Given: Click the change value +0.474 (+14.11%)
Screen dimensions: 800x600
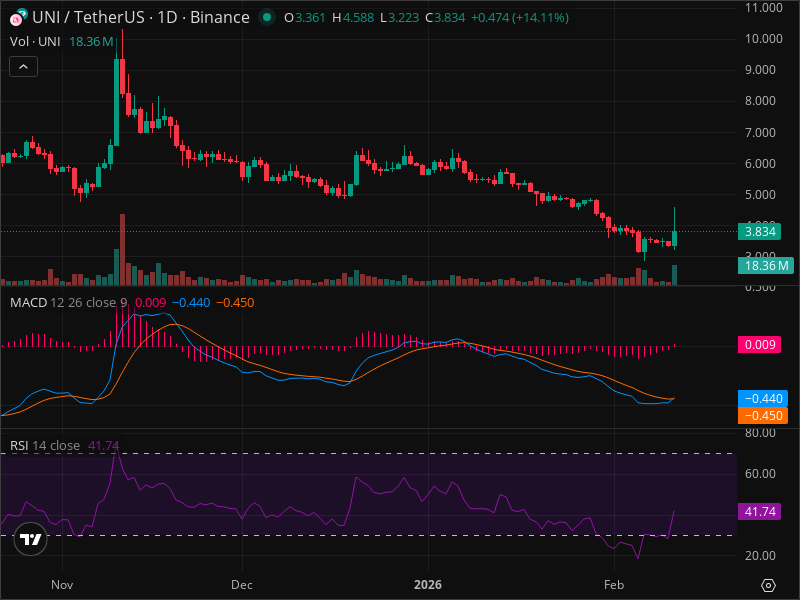Looking at the screenshot, I should click(519, 18).
